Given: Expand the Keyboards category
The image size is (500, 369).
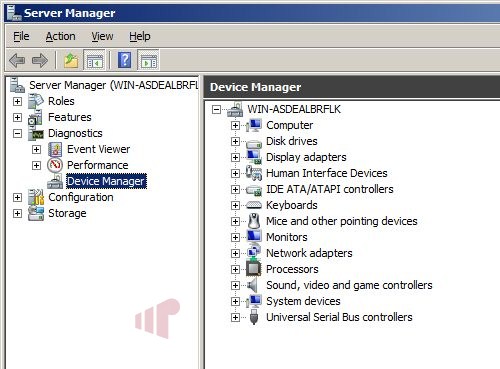Looking at the screenshot, I should (235, 205).
